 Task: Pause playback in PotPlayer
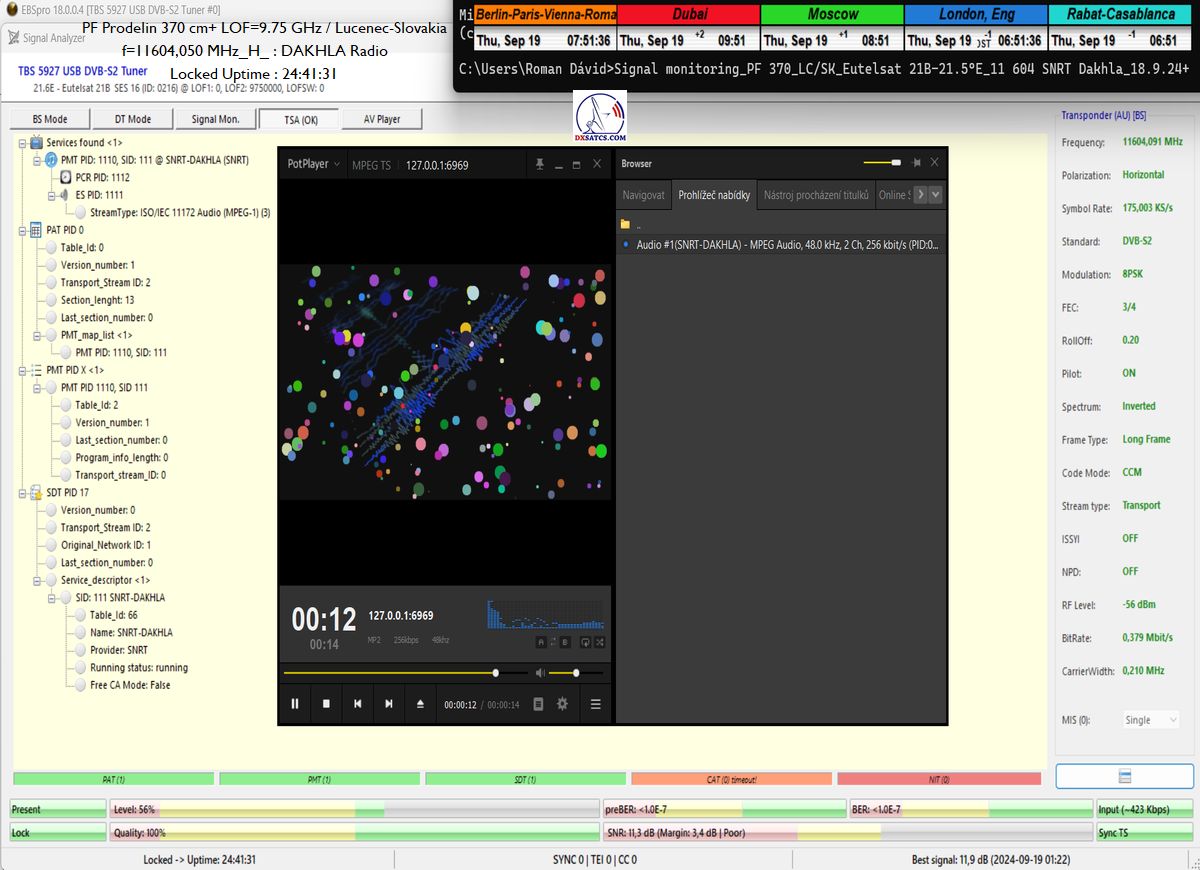295,704
